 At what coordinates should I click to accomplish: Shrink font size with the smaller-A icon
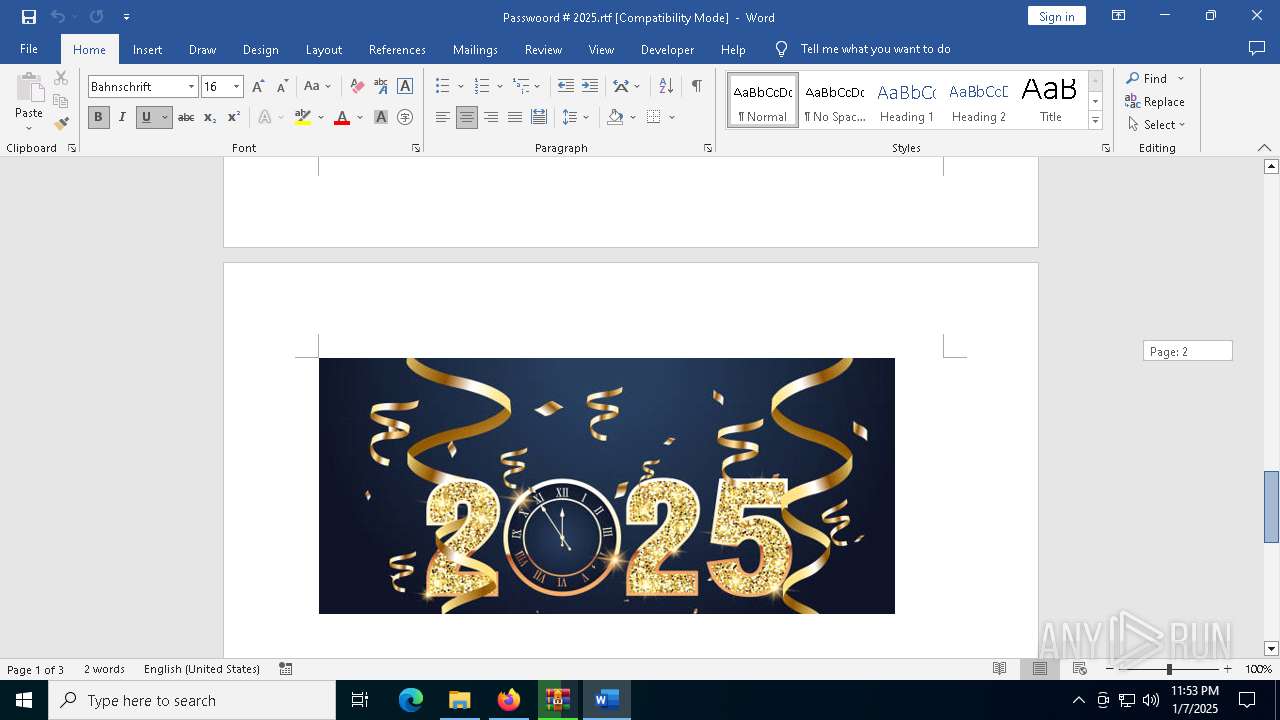pyautogui.click(x=282, y=86)
